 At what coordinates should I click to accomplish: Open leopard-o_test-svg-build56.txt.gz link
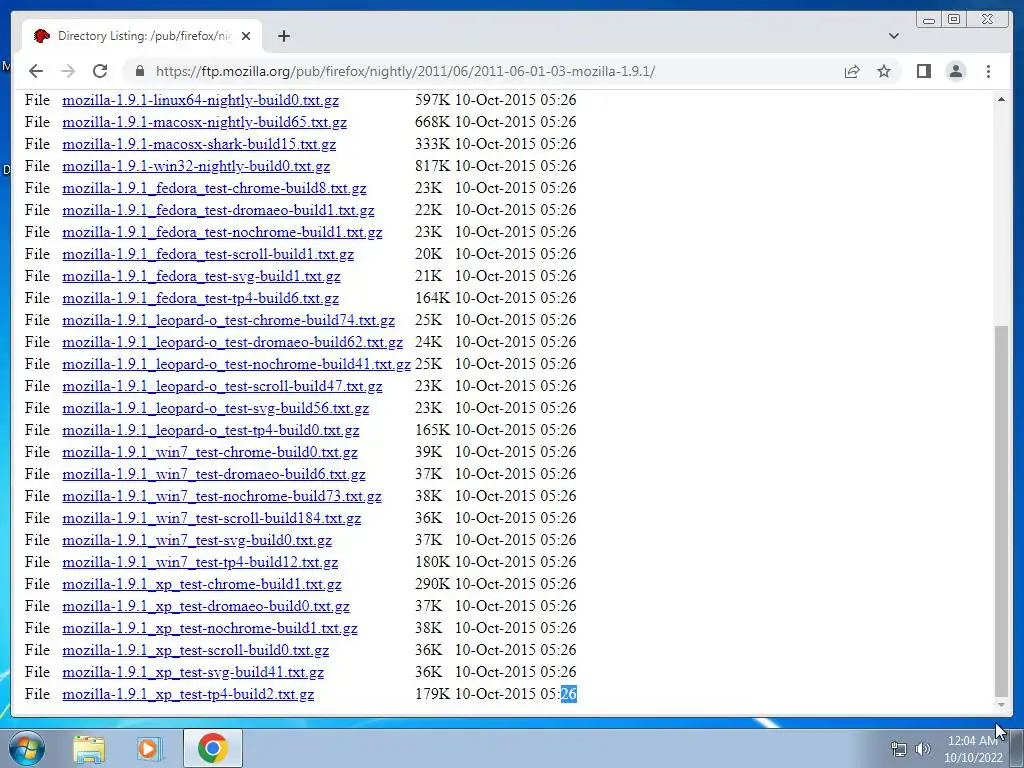(x=216, y=408)
